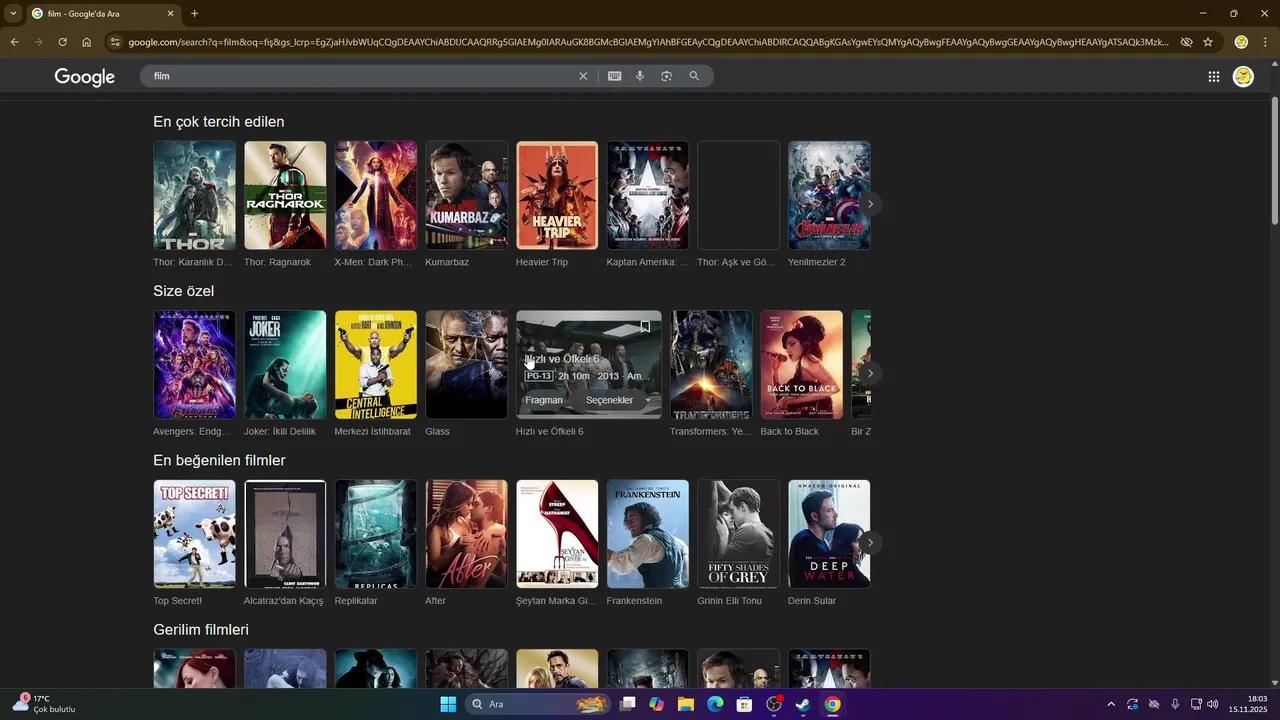Open Steam from the taskbar

[803, 704]
